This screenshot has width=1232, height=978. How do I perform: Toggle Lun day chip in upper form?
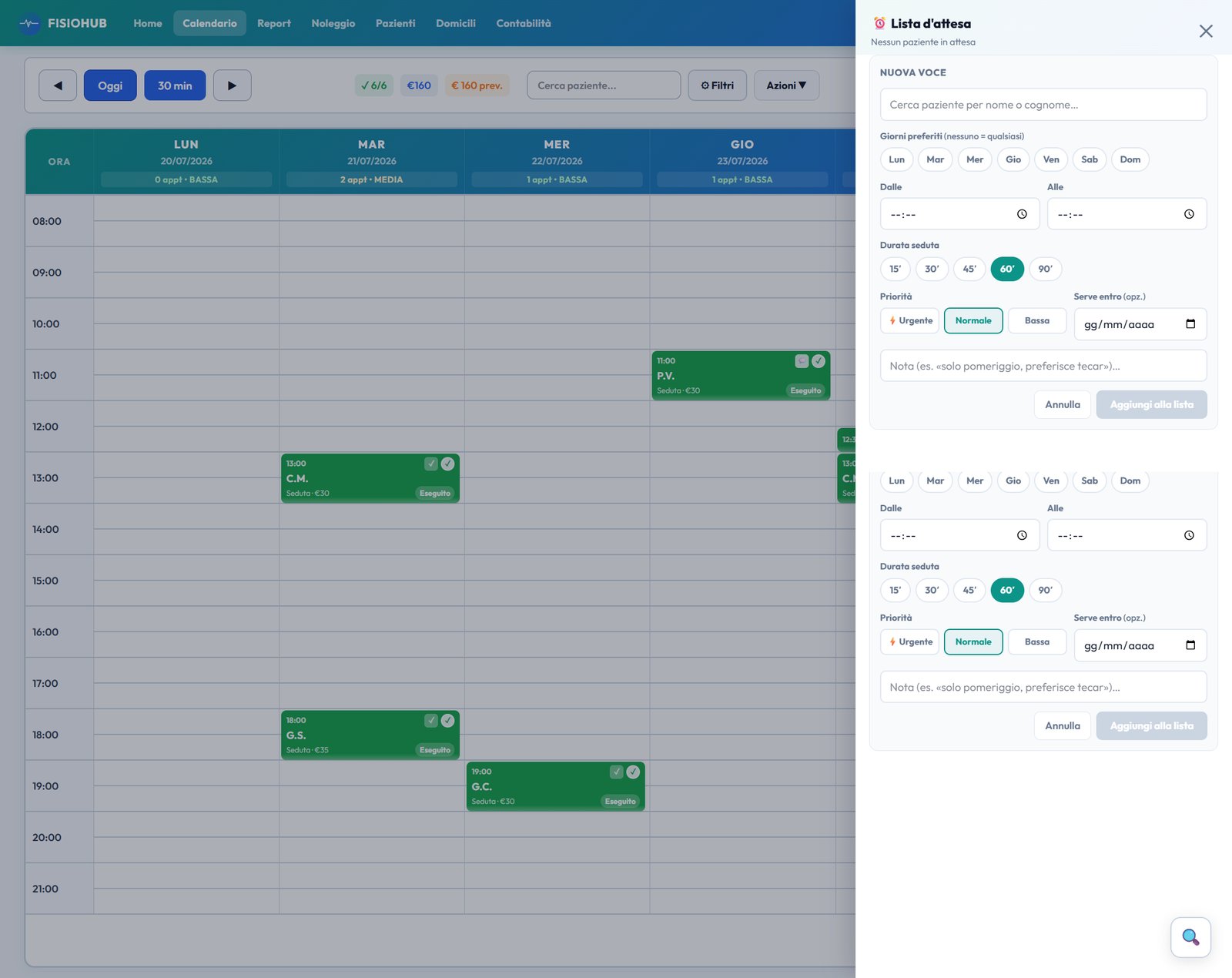point(897,159)
